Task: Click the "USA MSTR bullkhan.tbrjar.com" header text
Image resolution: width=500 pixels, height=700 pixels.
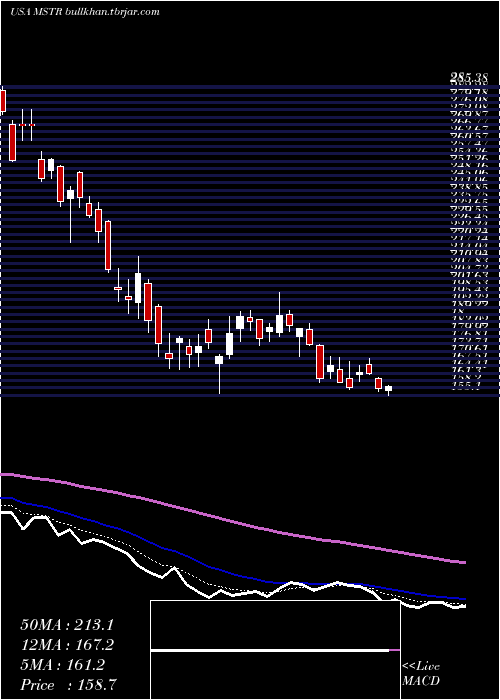Action: point(84,12)
